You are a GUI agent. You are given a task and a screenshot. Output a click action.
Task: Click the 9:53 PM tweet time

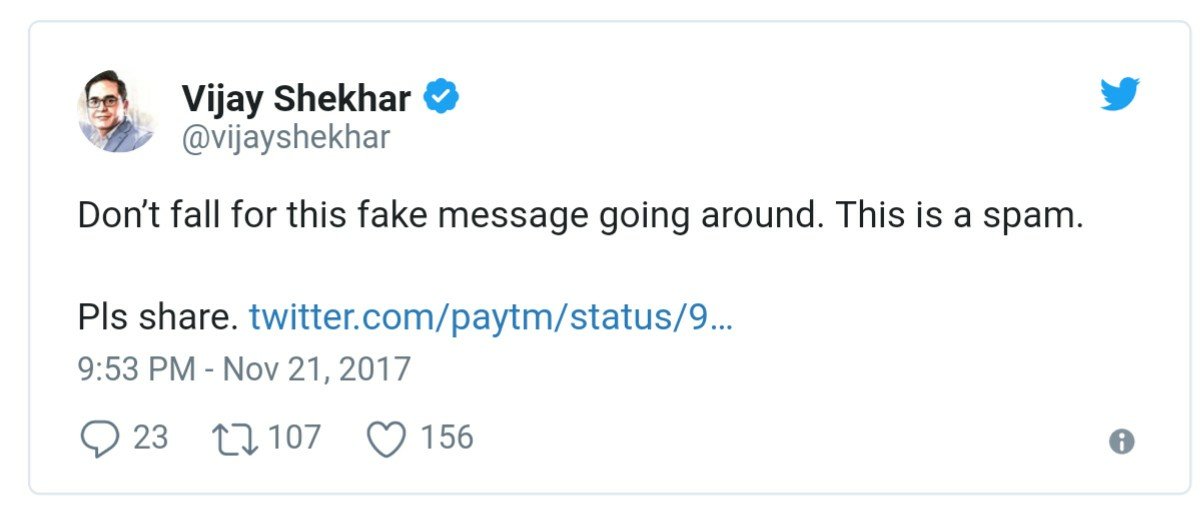point(137,369)
